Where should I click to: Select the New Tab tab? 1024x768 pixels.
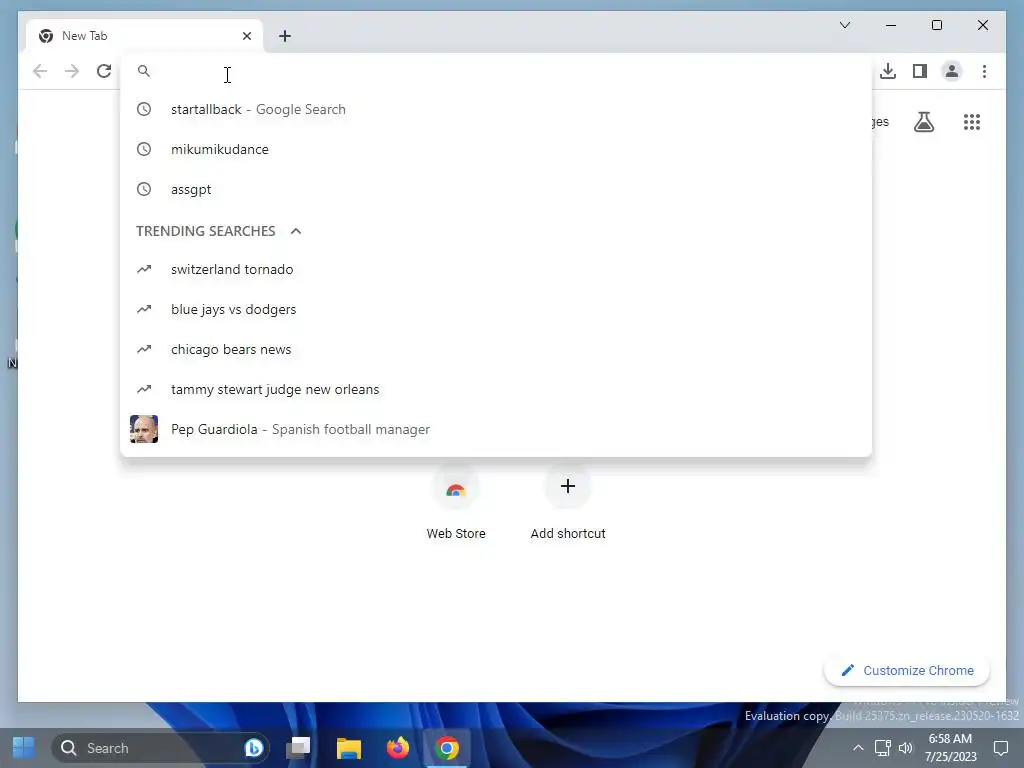[x=145, y=36]
